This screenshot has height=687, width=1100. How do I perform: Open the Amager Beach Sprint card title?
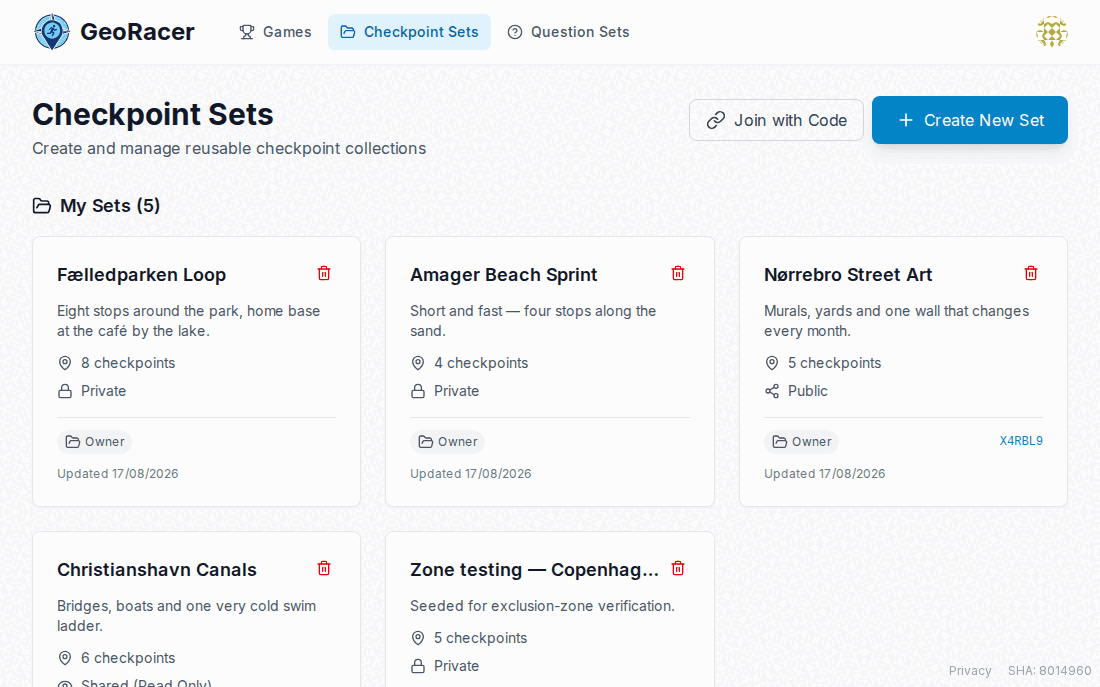coord(504,274)
